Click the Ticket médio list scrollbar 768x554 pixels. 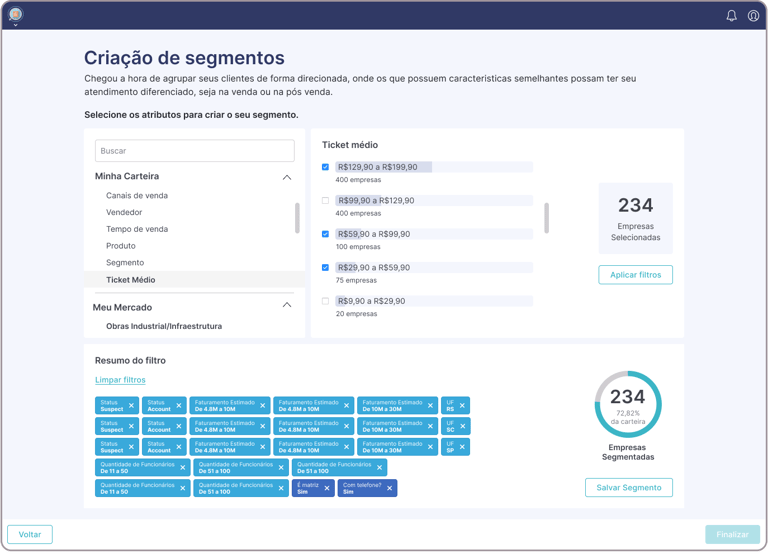[x=547, y=218]
